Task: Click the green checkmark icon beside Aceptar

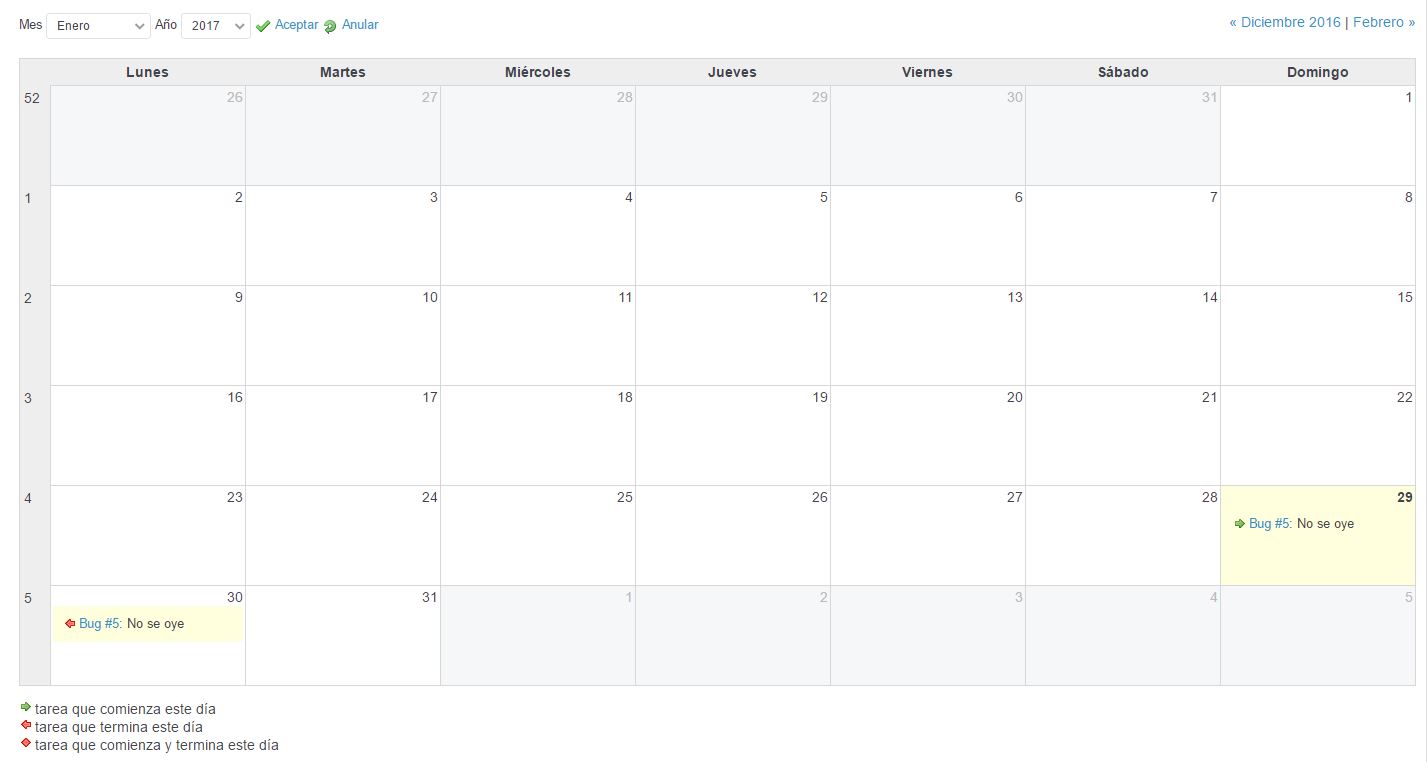Action: tap(263, 26)
